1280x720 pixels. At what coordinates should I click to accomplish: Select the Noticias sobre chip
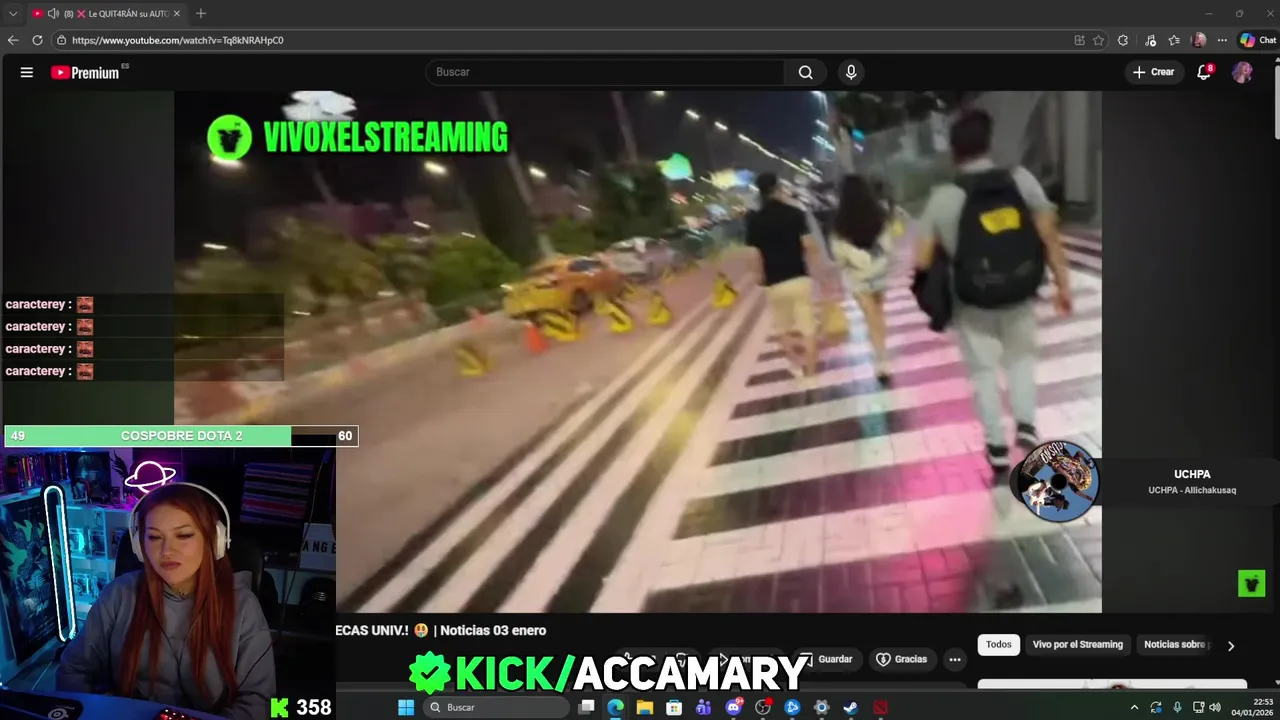pyautogui.click(x=1174, y=645)
